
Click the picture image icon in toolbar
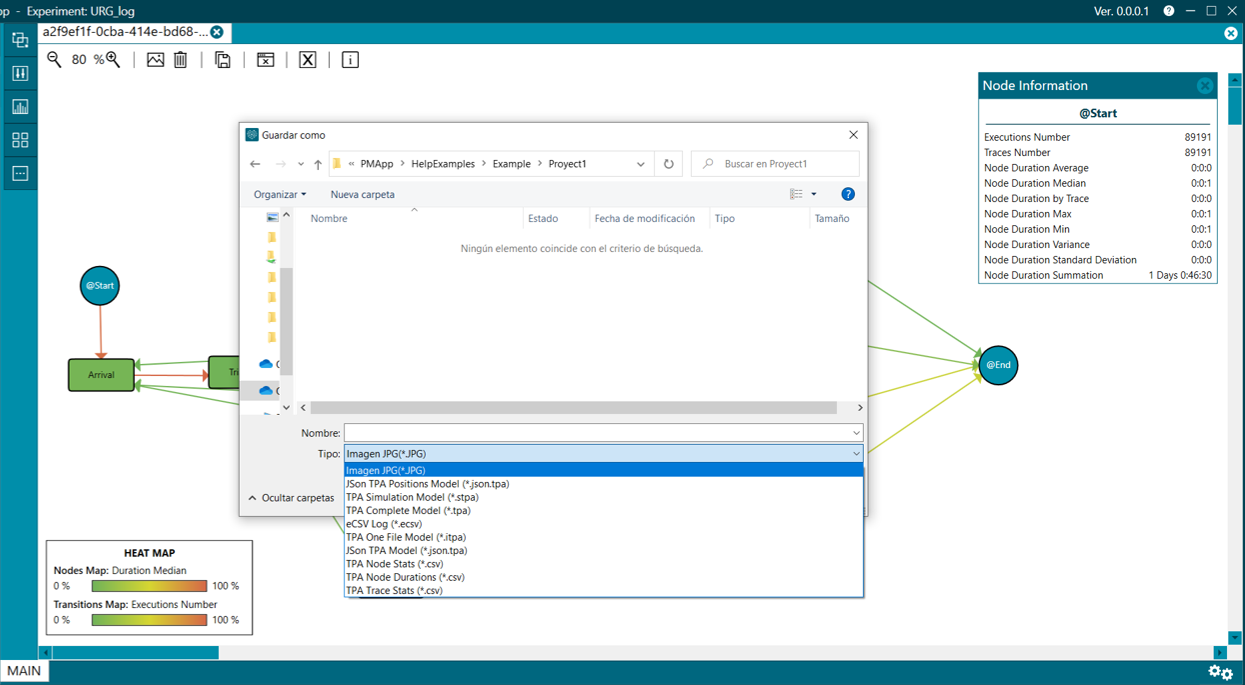(x=155, y=60)
